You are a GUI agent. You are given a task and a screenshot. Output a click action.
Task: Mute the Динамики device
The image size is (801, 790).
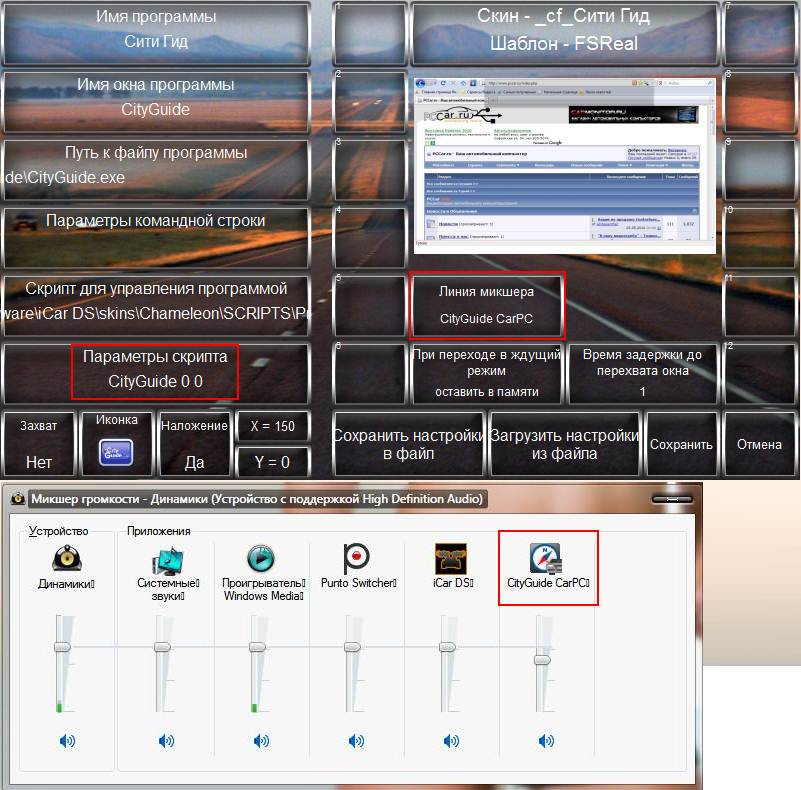click(x=67, y=740)
